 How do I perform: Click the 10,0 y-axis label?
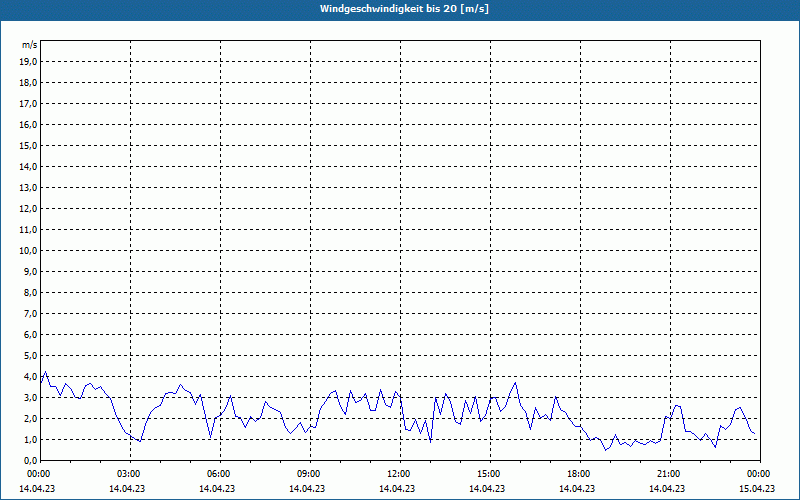click(x=29, y=250)
